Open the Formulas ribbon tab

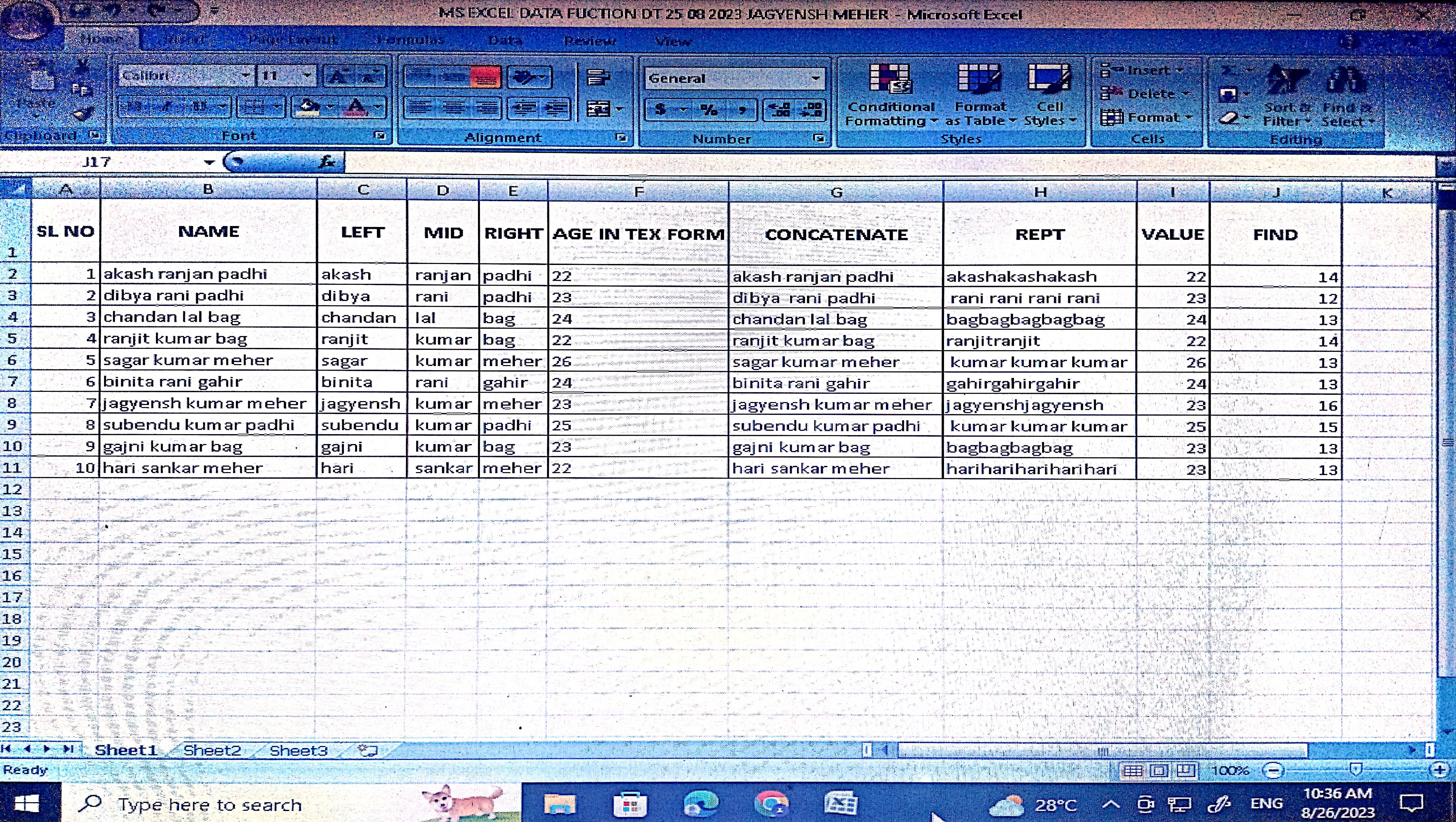point(410,40)
